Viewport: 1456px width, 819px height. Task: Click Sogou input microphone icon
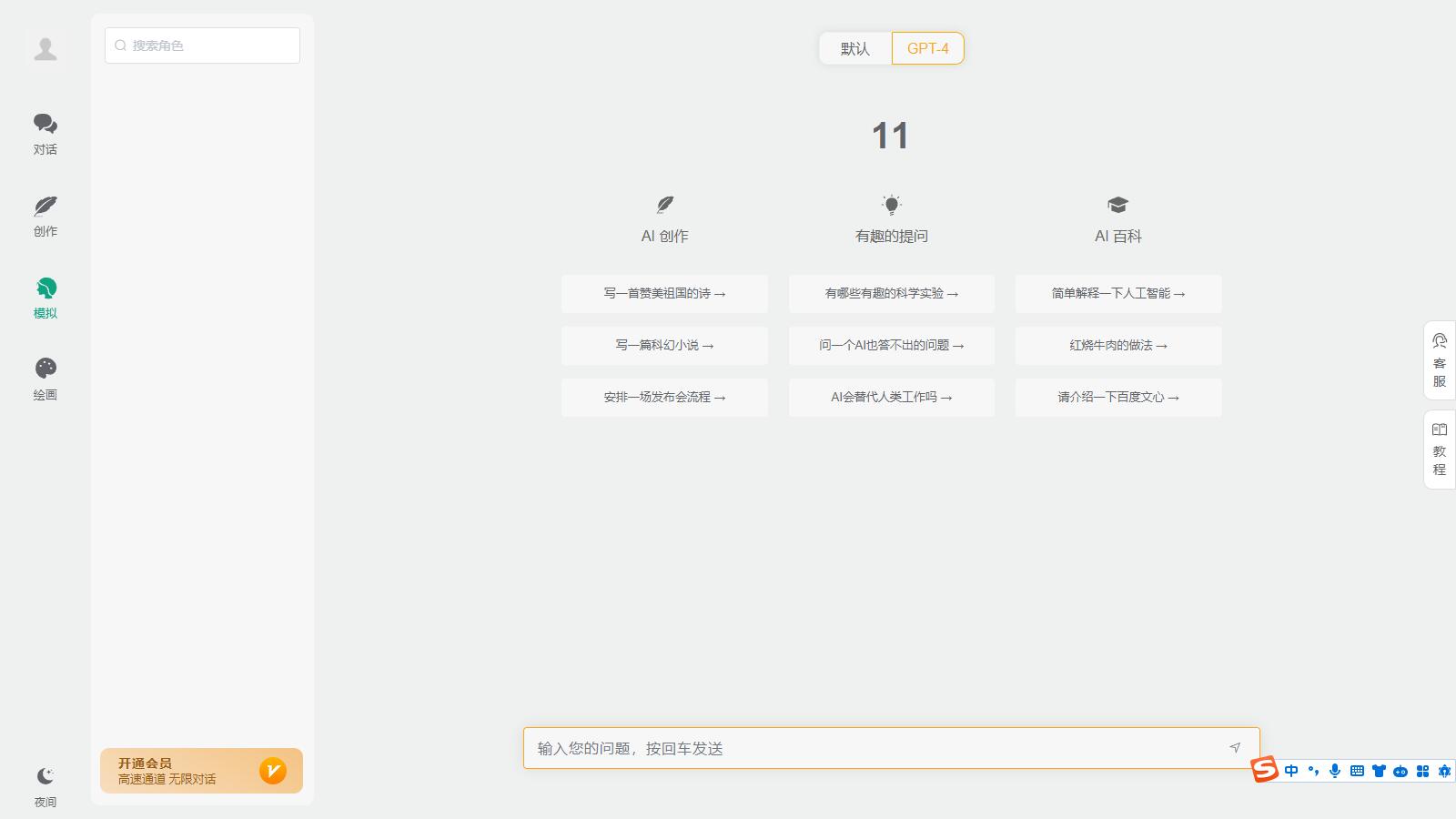click(1335, 771)
